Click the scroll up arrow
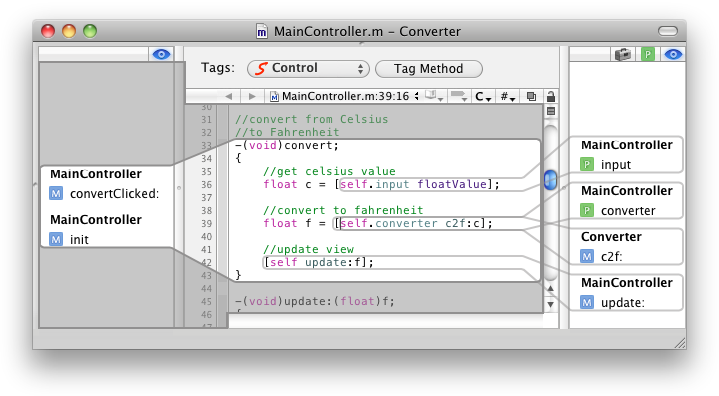The height and width of the screenshot is (396, 719). [x=550, y=289]
